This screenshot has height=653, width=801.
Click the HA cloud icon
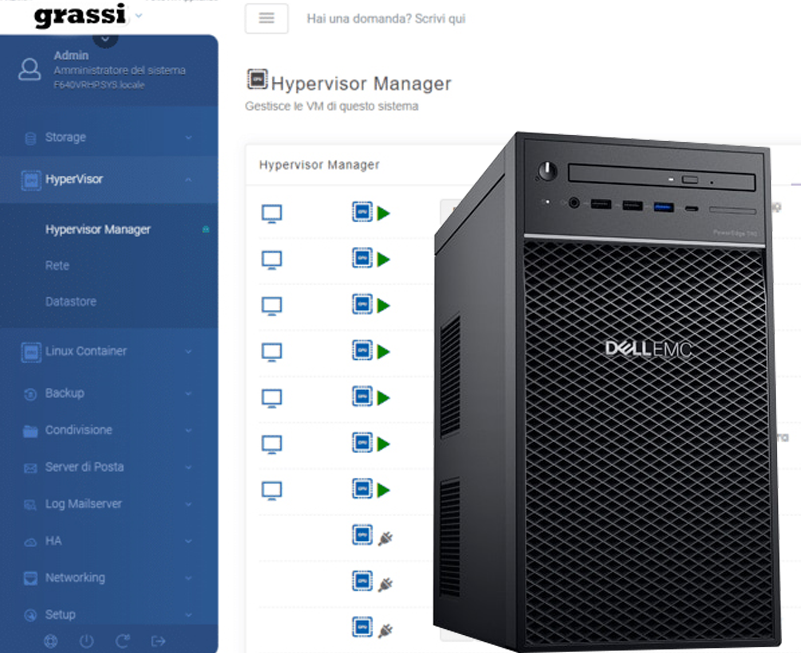coord(31,542)
